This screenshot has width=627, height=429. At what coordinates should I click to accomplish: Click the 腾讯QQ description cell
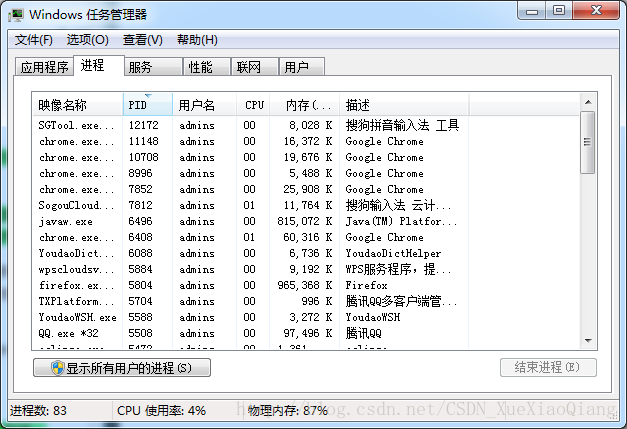pyautogui.click(x=363, y=333)
